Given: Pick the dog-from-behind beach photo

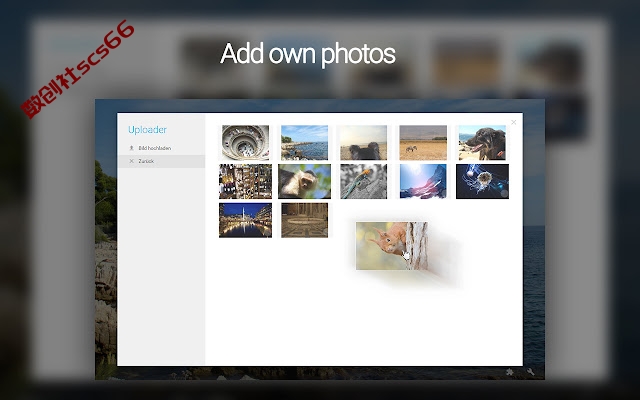Looking at the screenshot, I should pyautogui.click(x=364, y=142).
